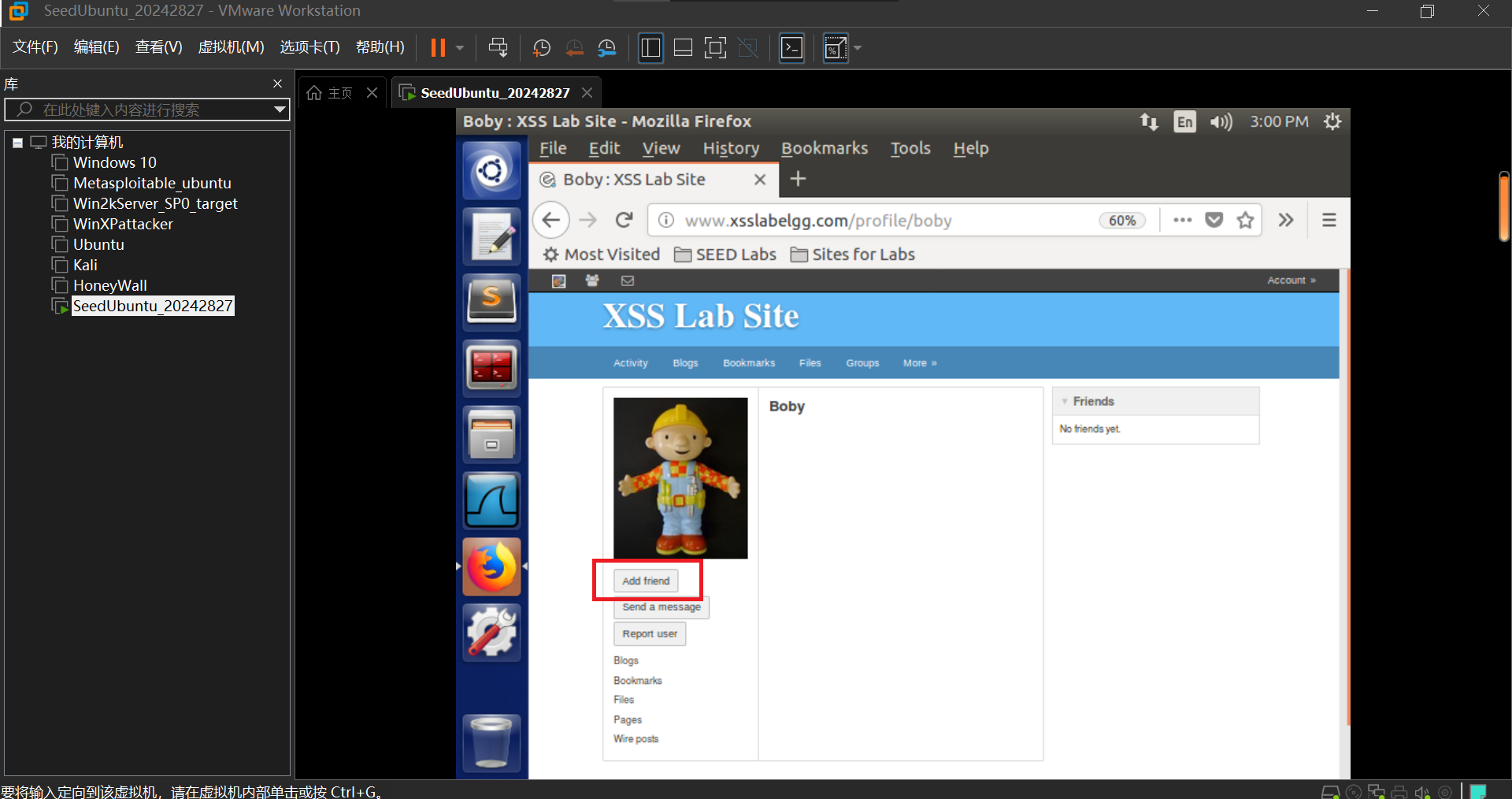1512x799 pixels.
Task: Open the Terminator terminal from dock
Action: pyautogui.click(x=491, y=368)
